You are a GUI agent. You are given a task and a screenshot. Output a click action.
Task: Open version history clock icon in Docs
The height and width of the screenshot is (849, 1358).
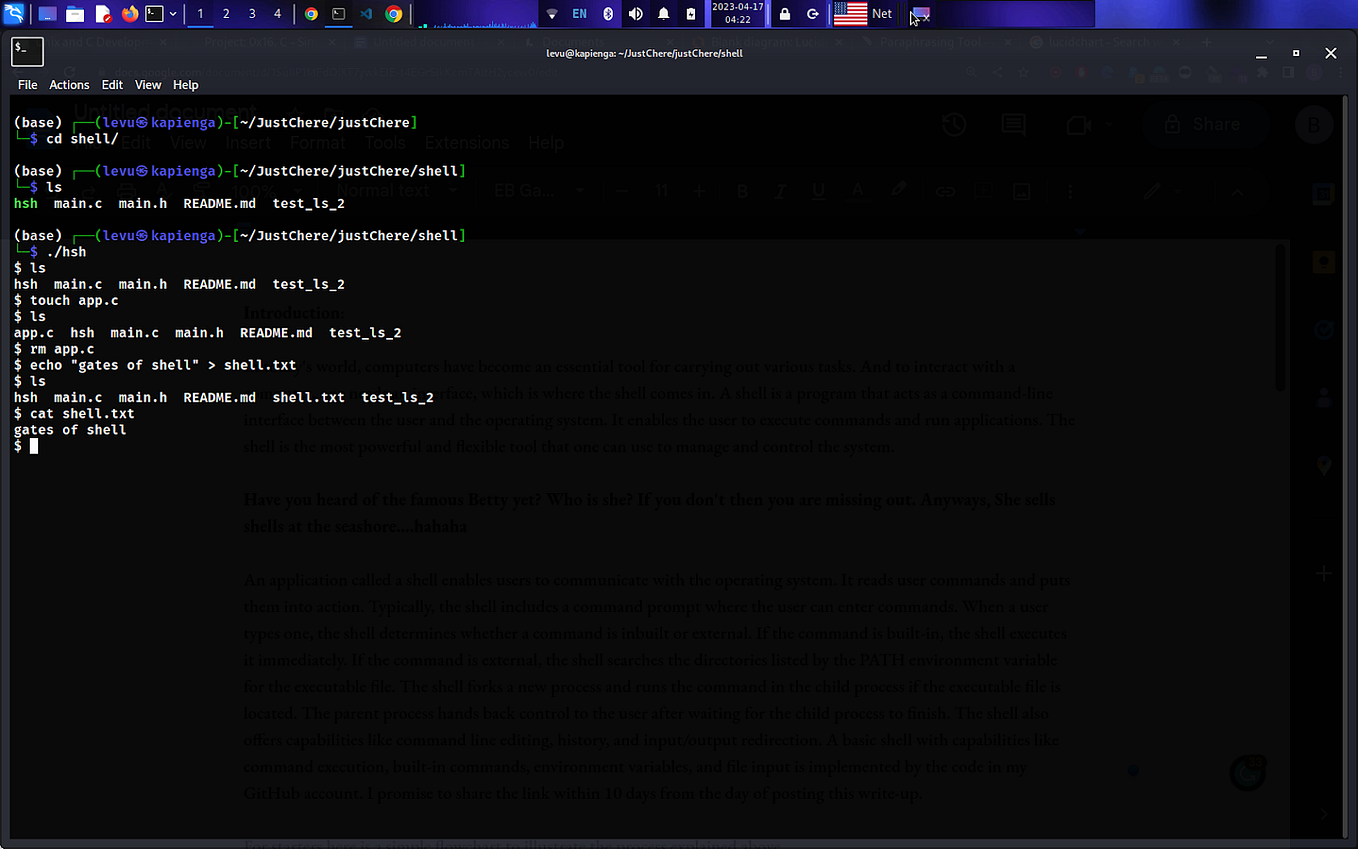pyautogui.click(x=953, y=124)
